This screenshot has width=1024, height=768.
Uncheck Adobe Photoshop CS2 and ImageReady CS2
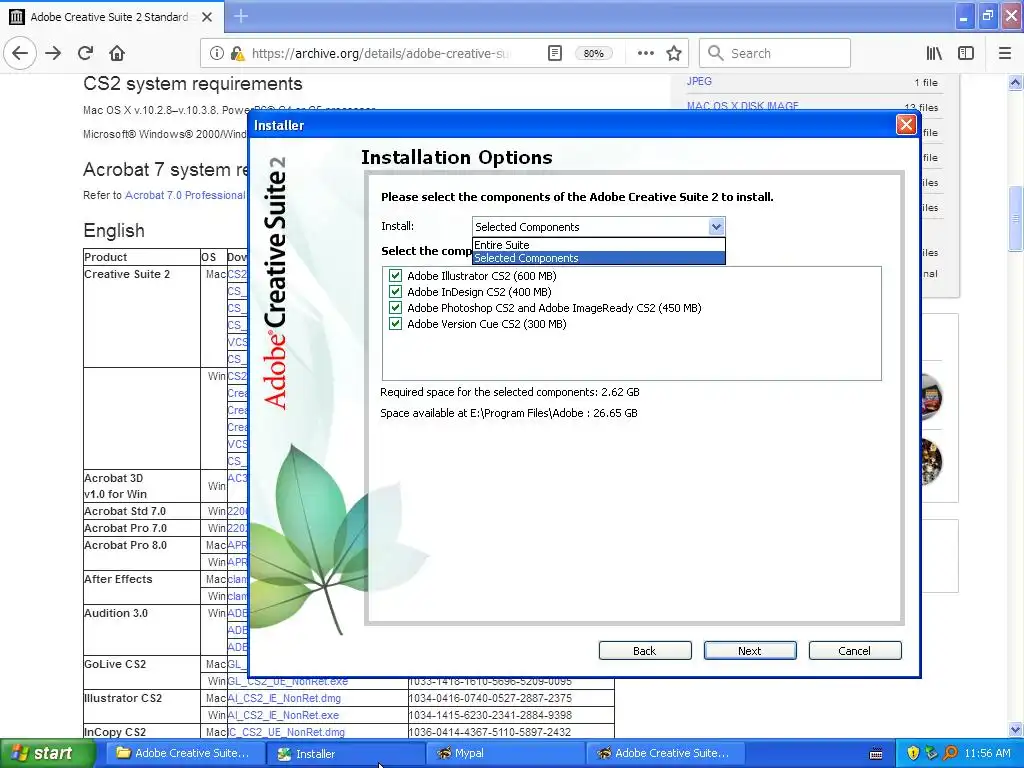pyautogui.click(x=395, y=308)
